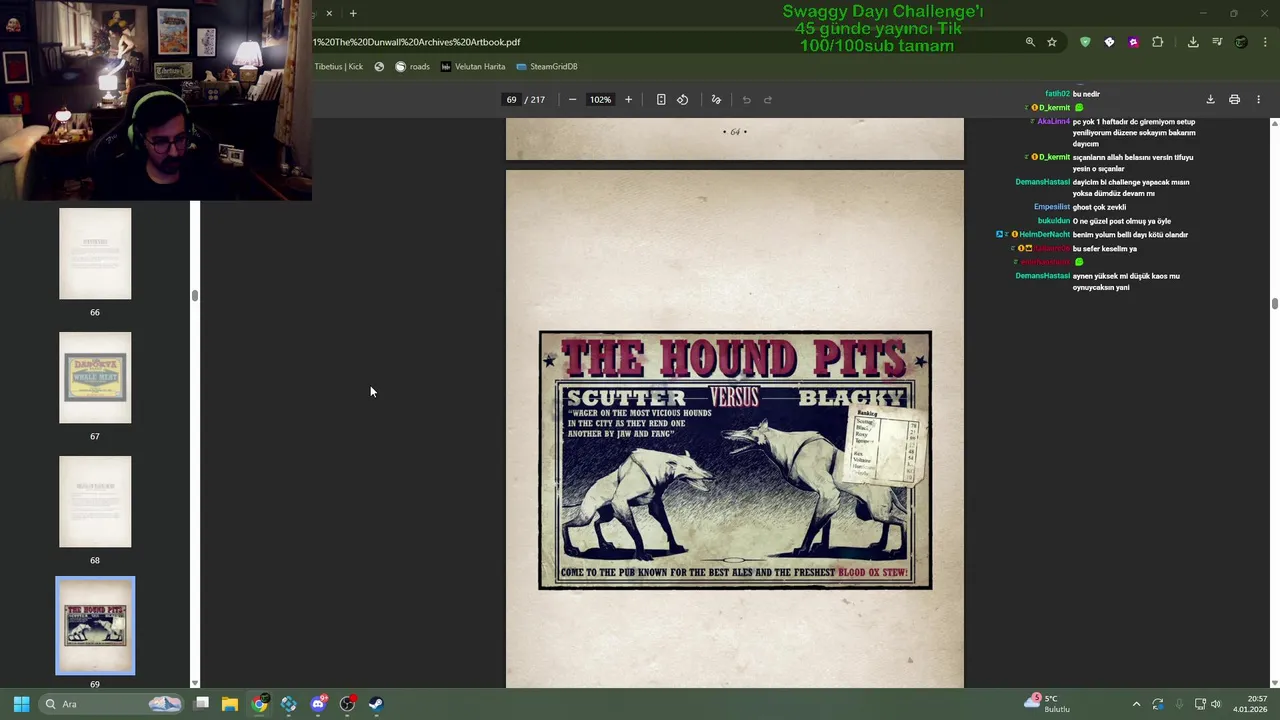Select page 66 thumbnail

click(x=95, y=254)
